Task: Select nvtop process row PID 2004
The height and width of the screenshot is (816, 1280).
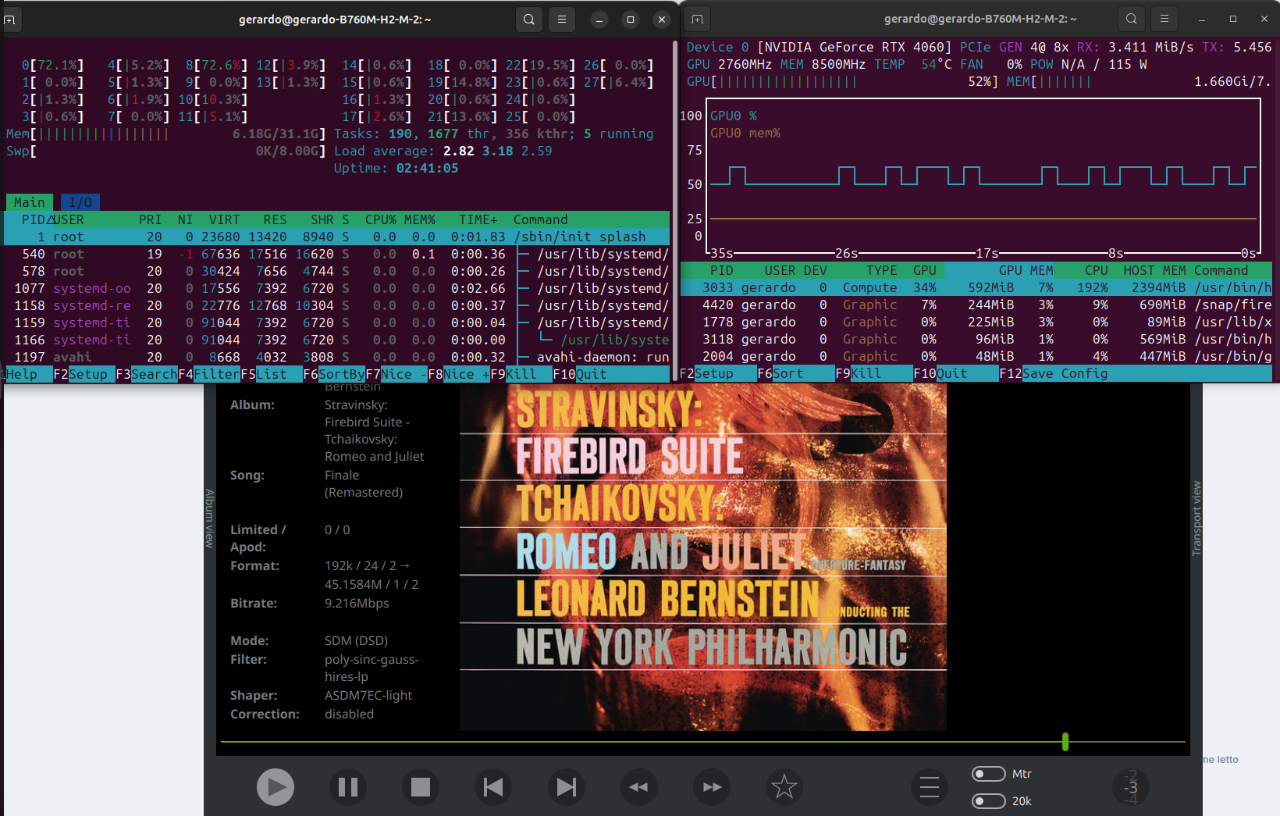Action: pyautogui.click(x=976, y=356)
